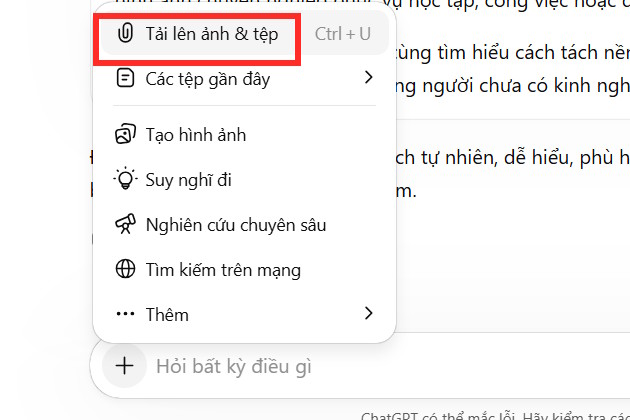The width and height of the screenshot is (630, 420).
Task: Expand the Các tệp gần đây submenu arrow
Action: 368,77
